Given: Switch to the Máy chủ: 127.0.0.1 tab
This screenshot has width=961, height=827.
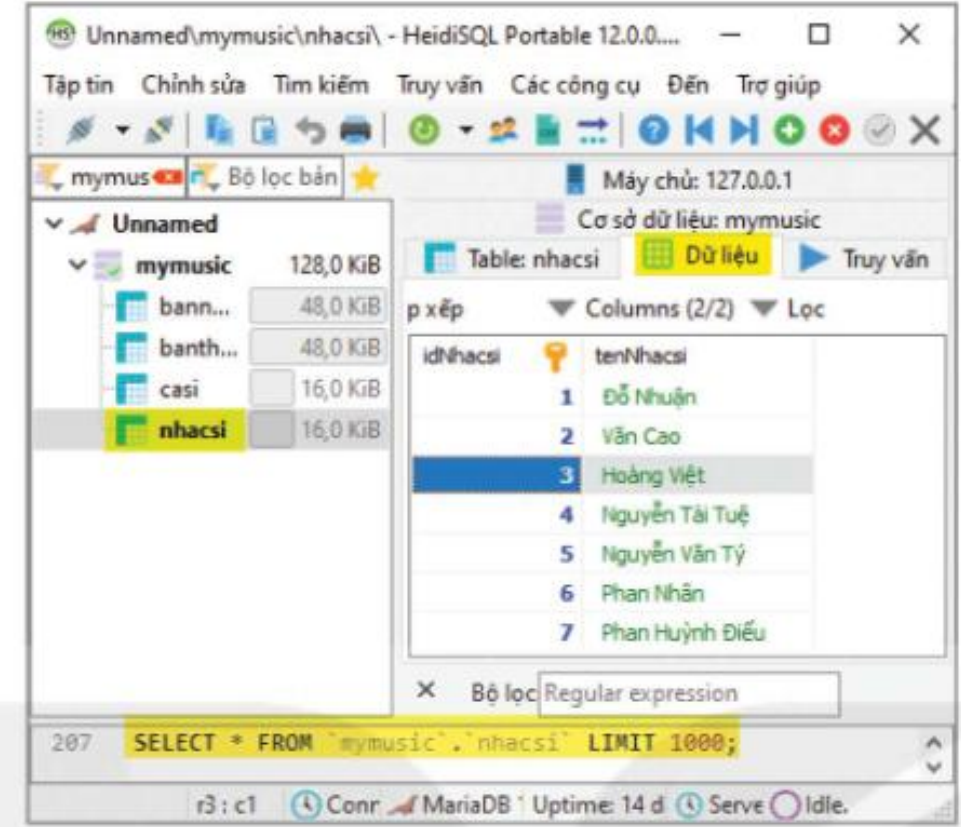Looking at the screenshot, I should point(677,180).
